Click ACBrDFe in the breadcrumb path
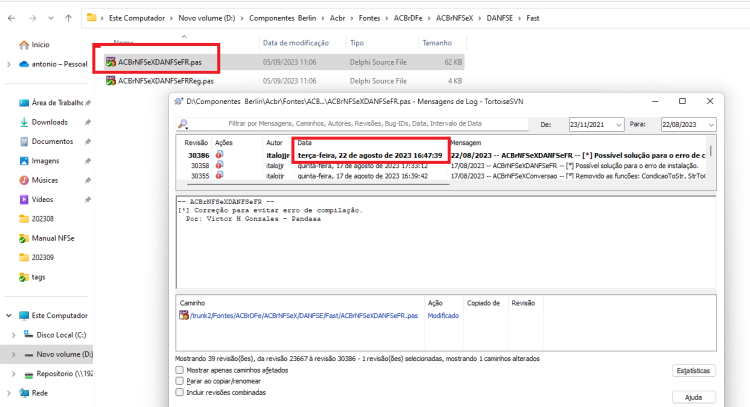The image size is (750, 407). click(408, 18)
